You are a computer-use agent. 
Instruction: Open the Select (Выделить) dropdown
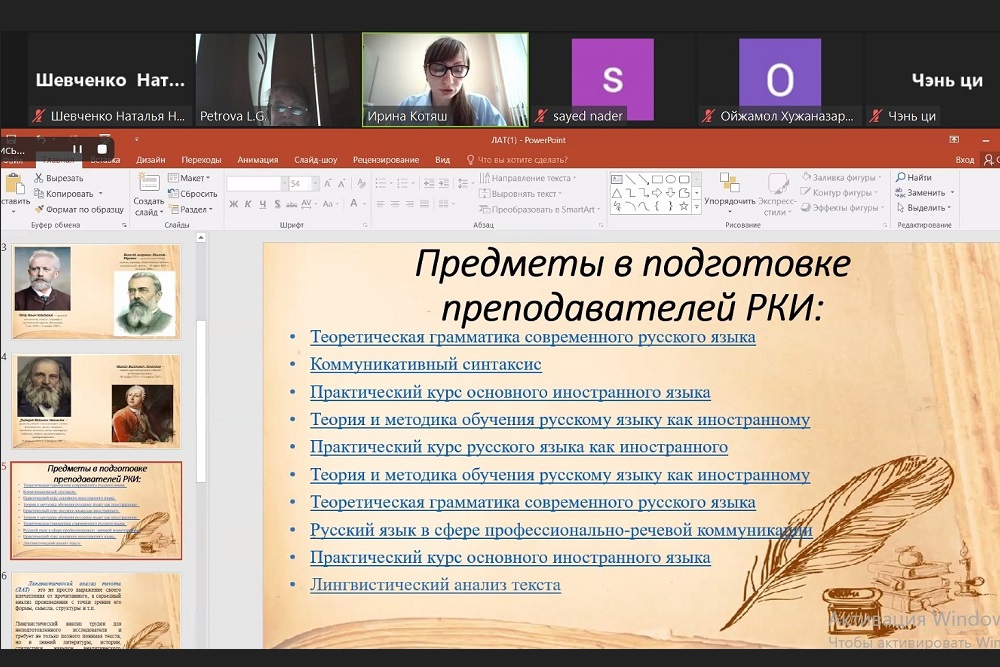(x=926, y=208)
